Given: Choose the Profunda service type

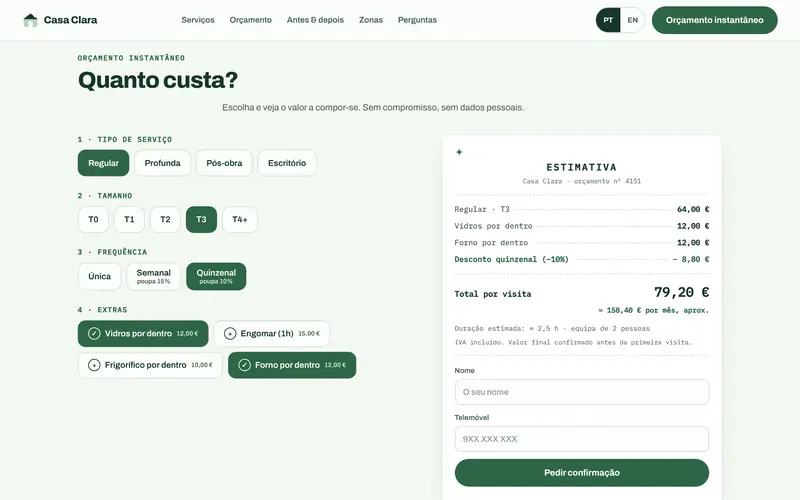Looking at the screenshot, I should pyautogui.click(x=162, y=163).
